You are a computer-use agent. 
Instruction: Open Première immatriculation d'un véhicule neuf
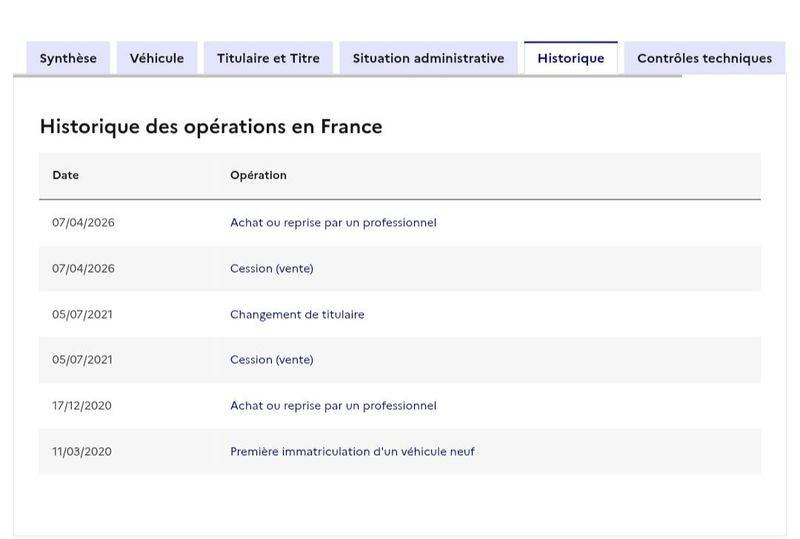point(352,452)
